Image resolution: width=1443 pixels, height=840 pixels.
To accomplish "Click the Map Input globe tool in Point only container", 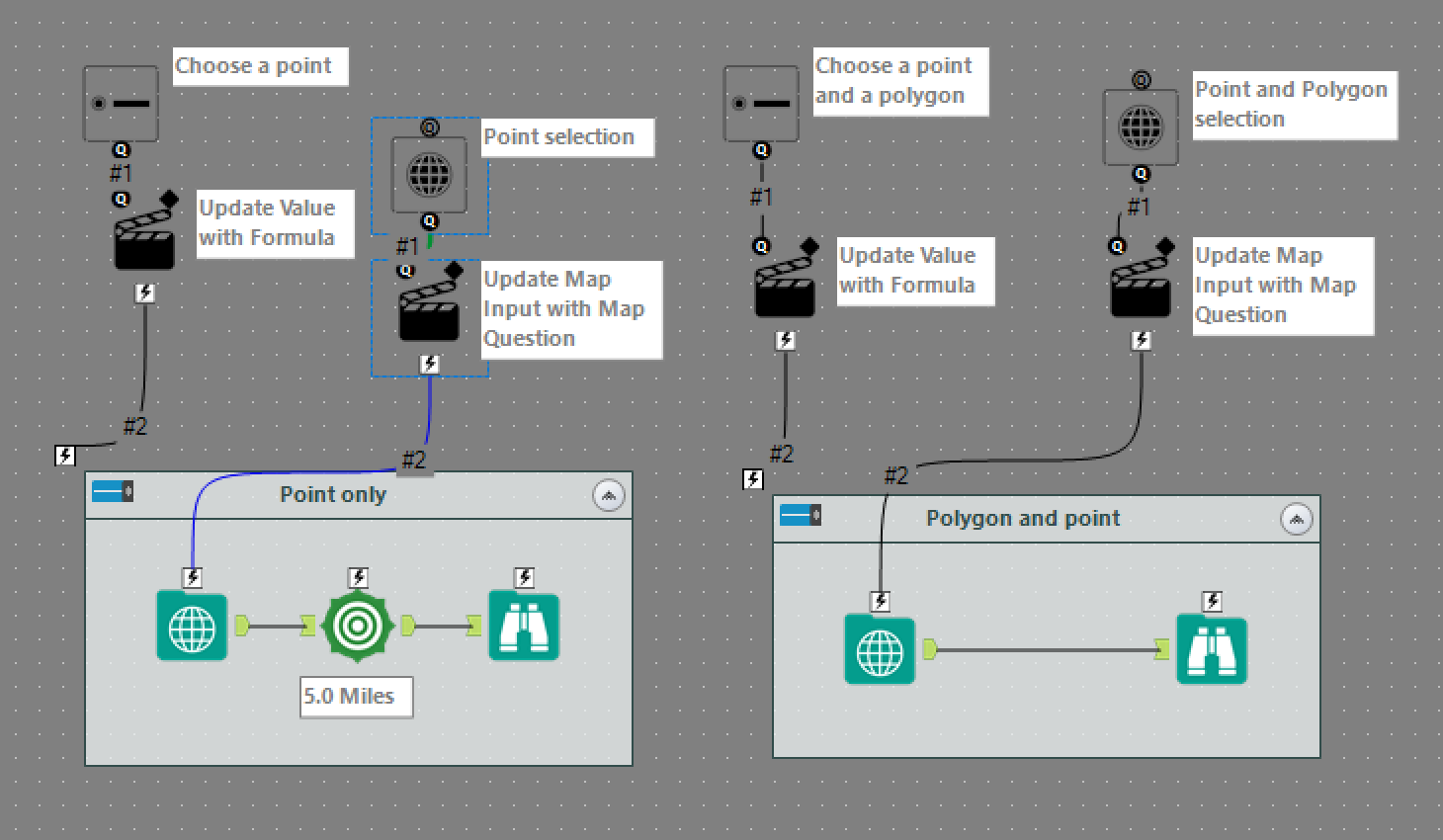I will pos(192,626).
